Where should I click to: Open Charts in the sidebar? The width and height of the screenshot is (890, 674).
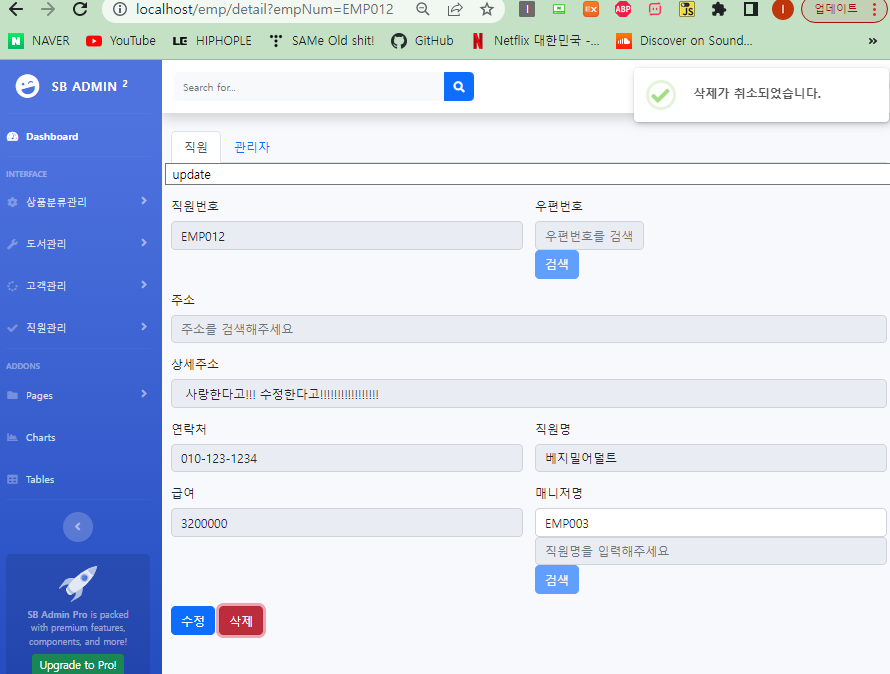[x=31, y=437]
